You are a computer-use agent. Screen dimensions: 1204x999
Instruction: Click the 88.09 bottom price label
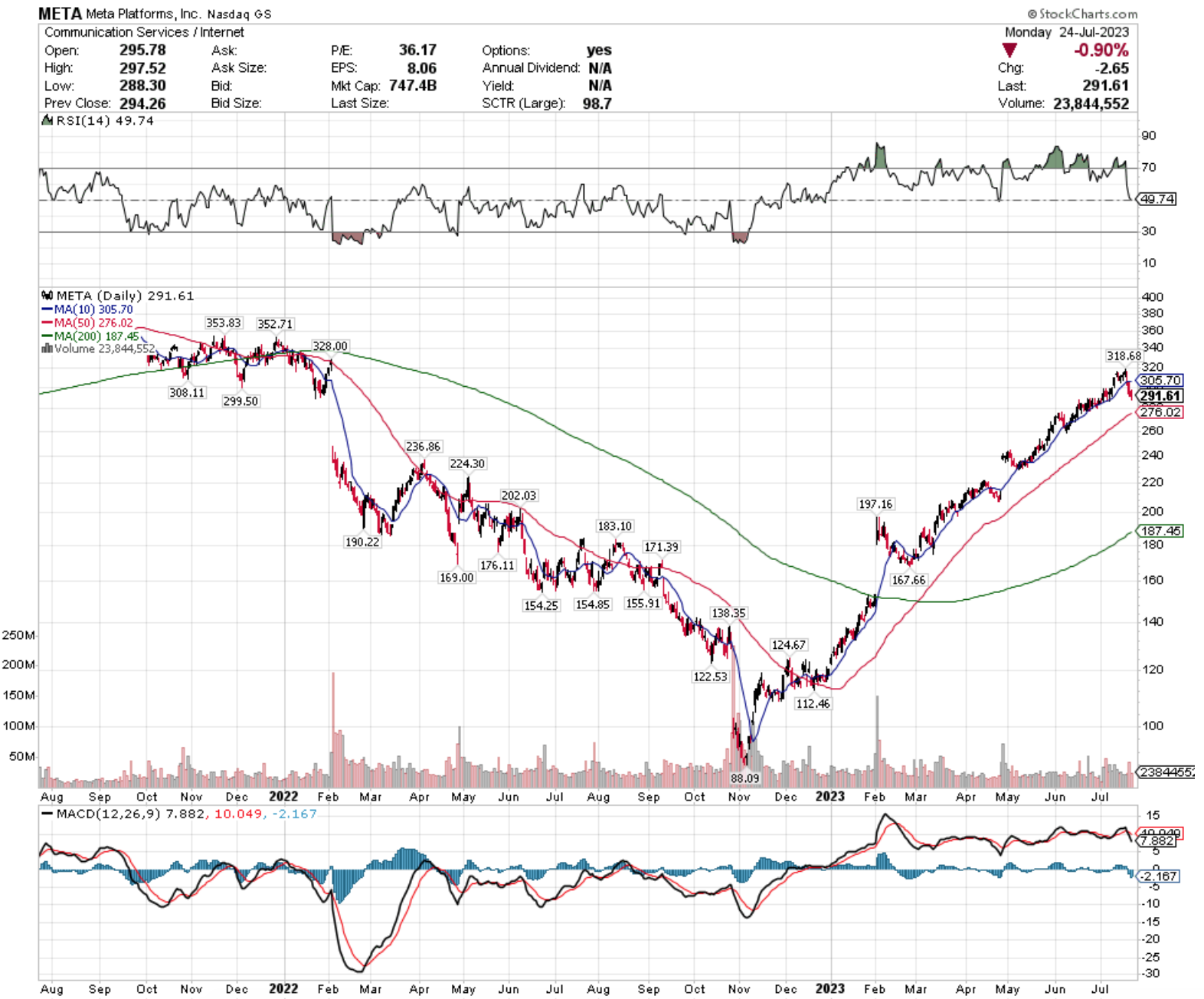(x=744, y=778)
